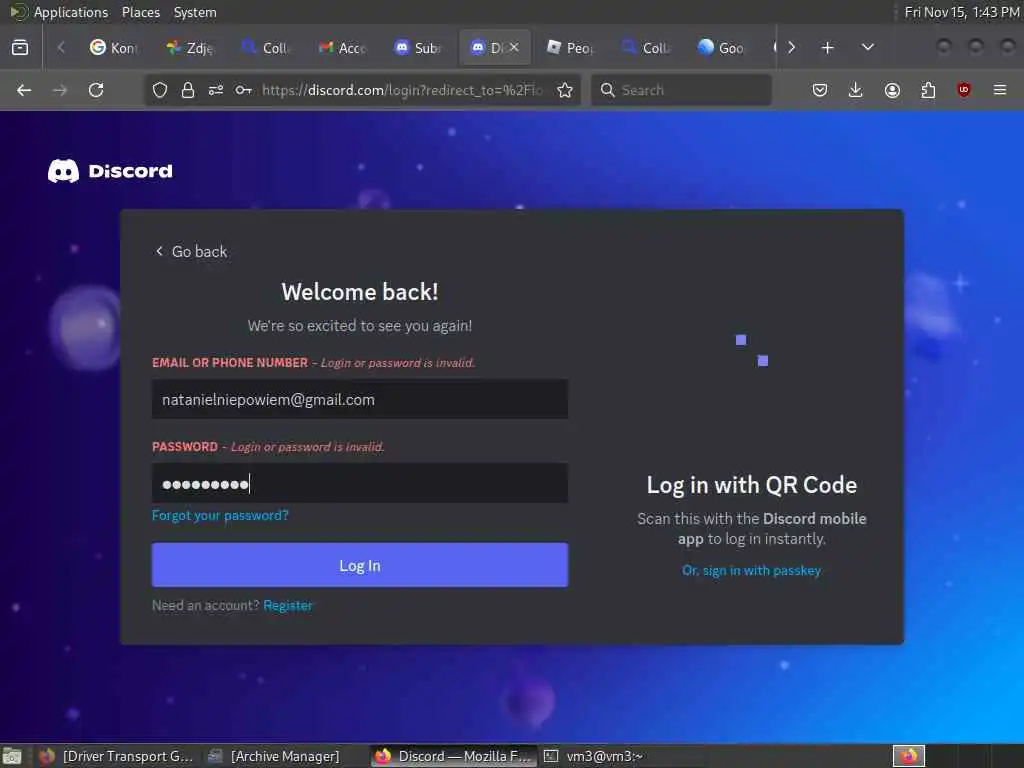The width and height of the screenshot is (1024, 768).
Task: Go forward one page in browser
Action: [x=60, y=90]
